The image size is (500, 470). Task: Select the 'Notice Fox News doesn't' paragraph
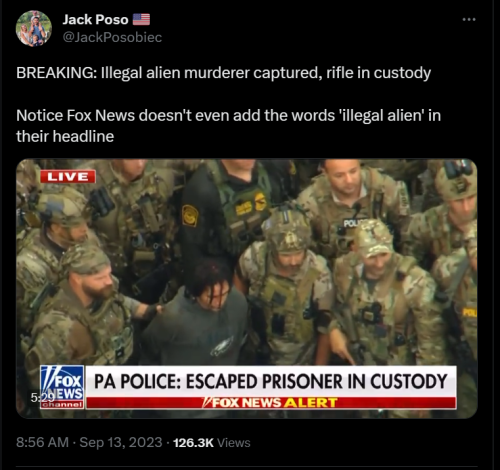click(228, 126)
